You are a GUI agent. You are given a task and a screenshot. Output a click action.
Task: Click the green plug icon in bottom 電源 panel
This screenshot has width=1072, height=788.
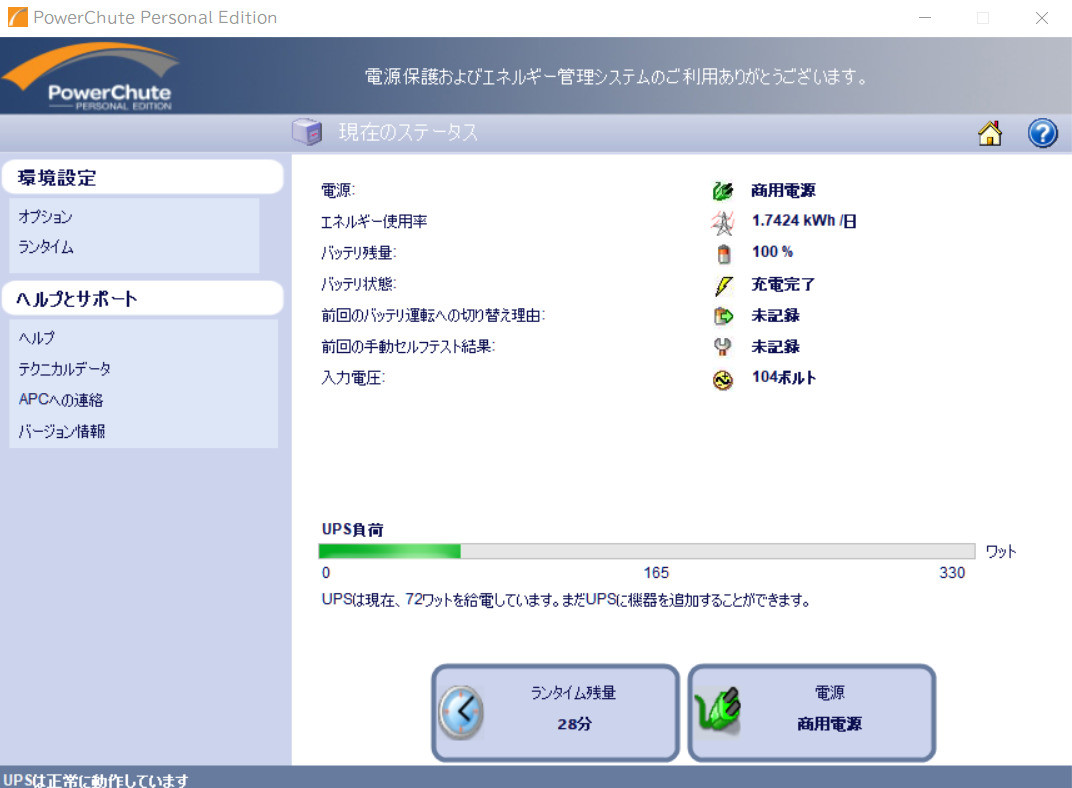point(717,711)
